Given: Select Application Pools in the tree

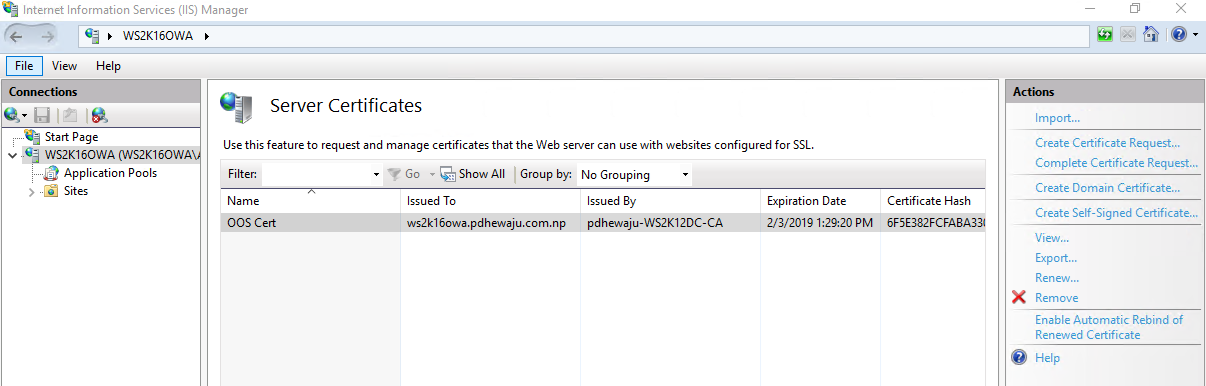Looking at the screenshot, I should click(110, 173).
